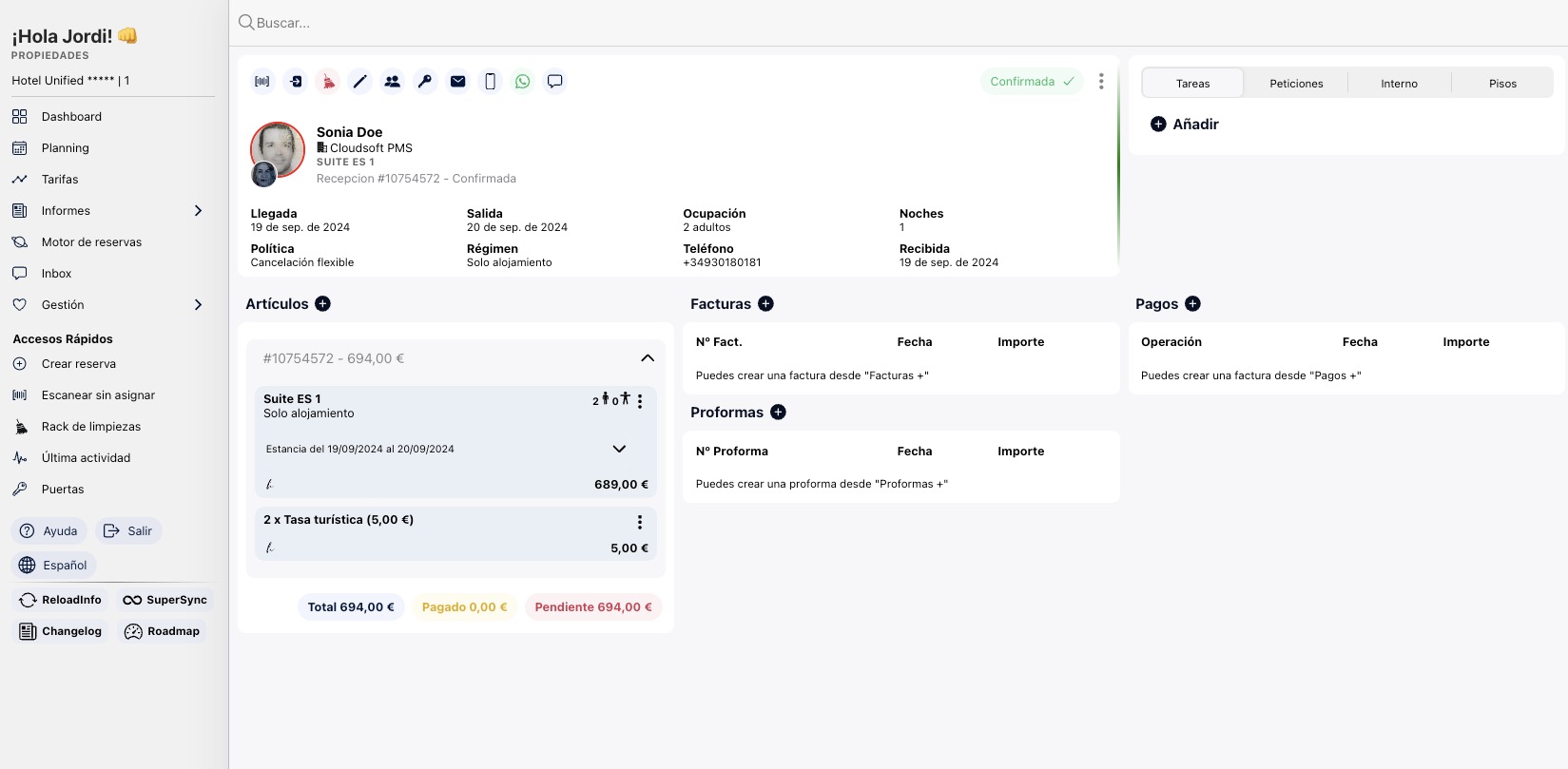The height and width of the screenshot is (769, 1568).
Task: Click the plus icon next to Facturas
Action: click(765, 304)
